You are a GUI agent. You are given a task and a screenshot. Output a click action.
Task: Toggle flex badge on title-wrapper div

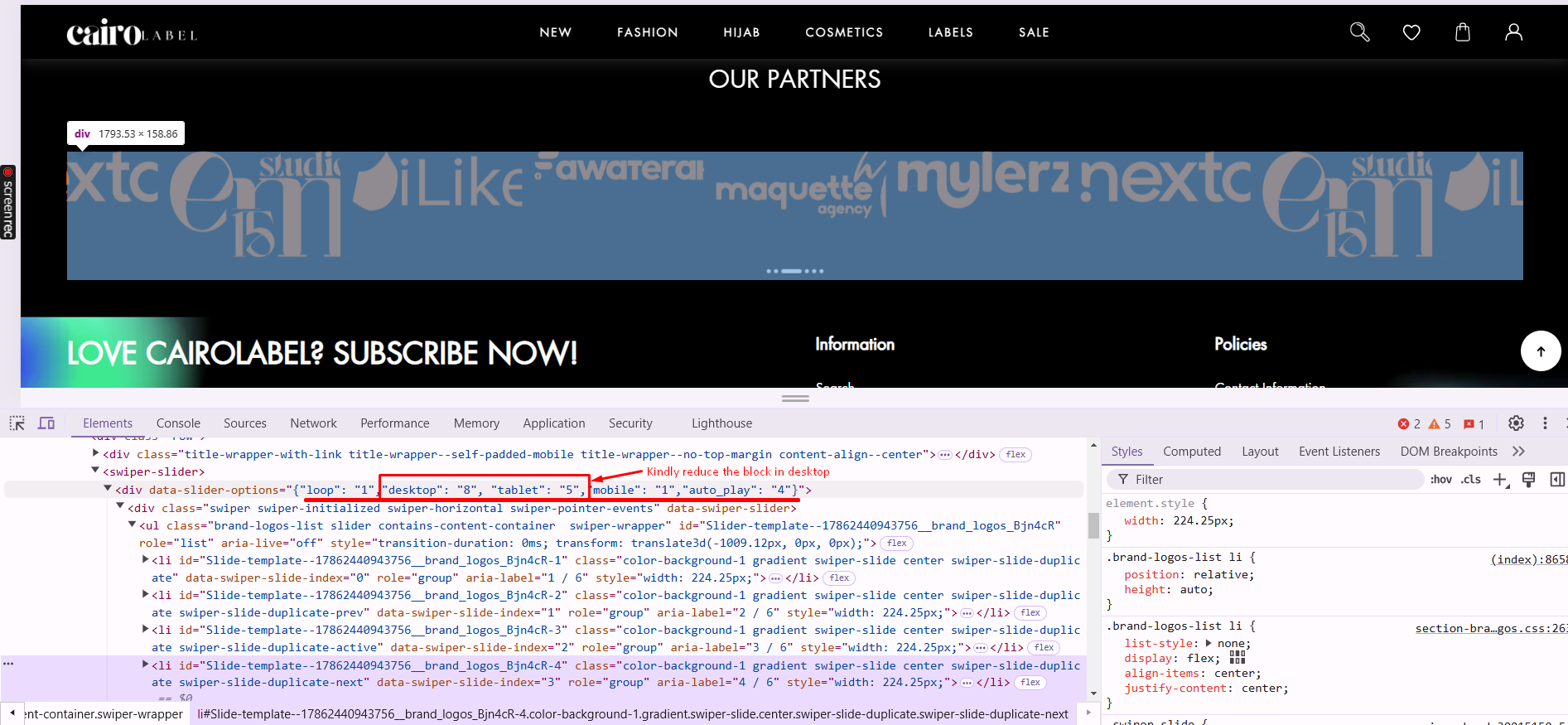(x=1016, y=455)
